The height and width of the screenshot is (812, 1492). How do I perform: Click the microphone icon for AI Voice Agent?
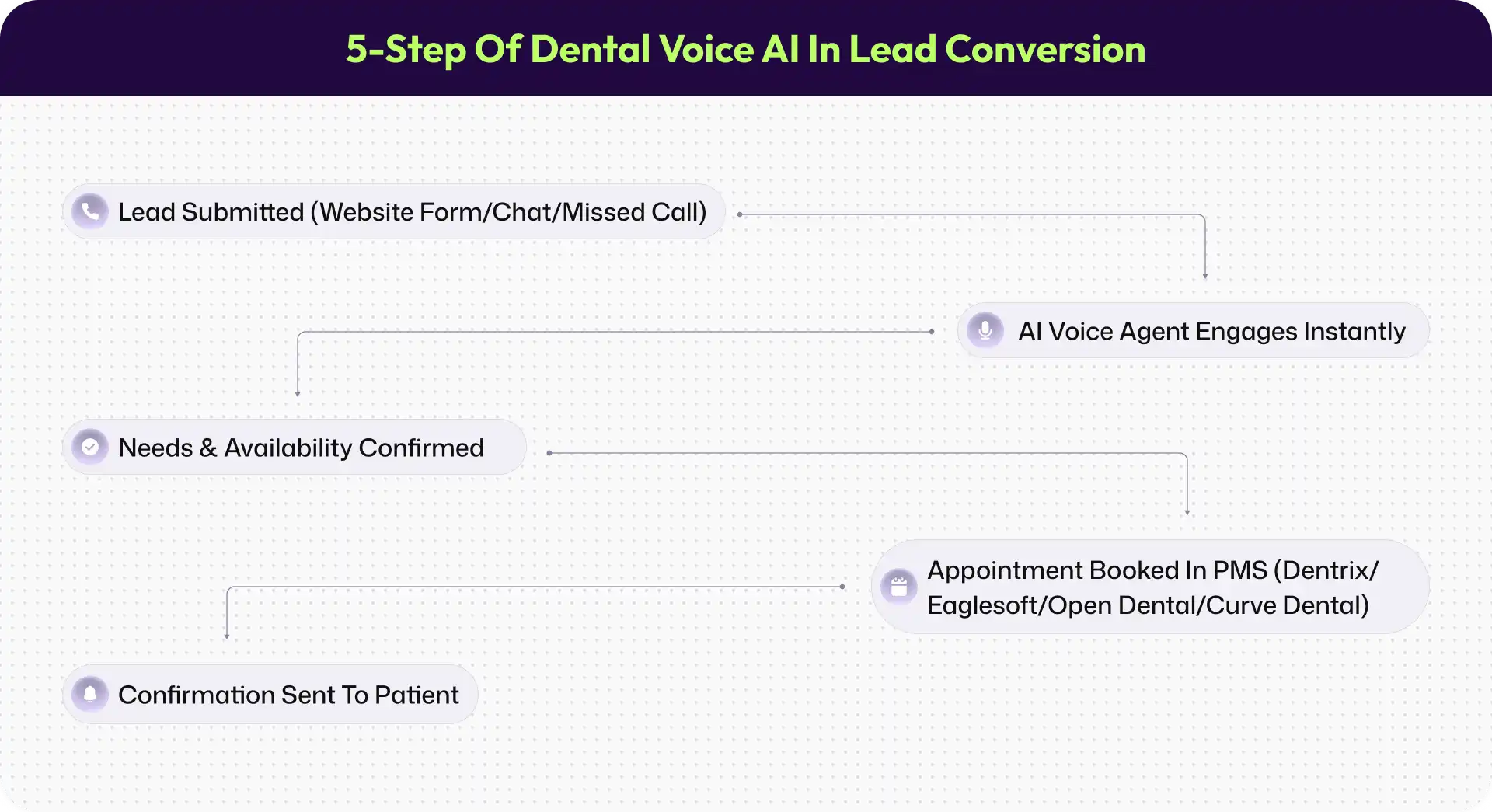pyautogui.click(x=985, y=330)
